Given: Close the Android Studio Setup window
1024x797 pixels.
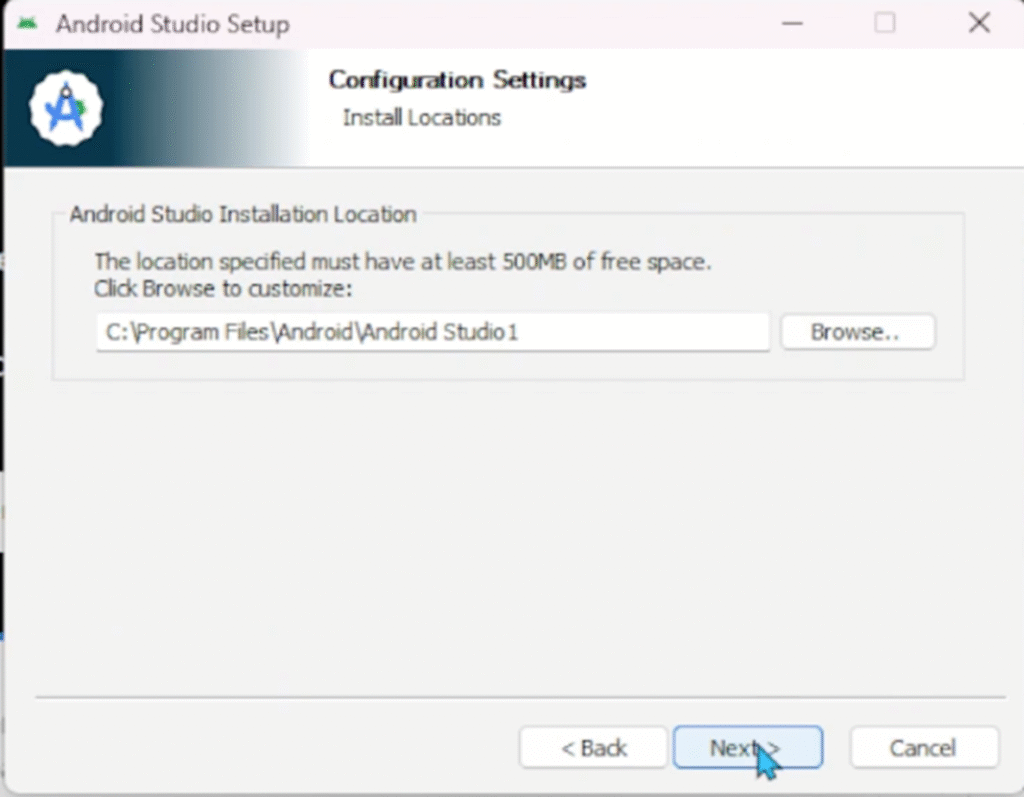Looking at the screenshot, I should coord(978,23).
